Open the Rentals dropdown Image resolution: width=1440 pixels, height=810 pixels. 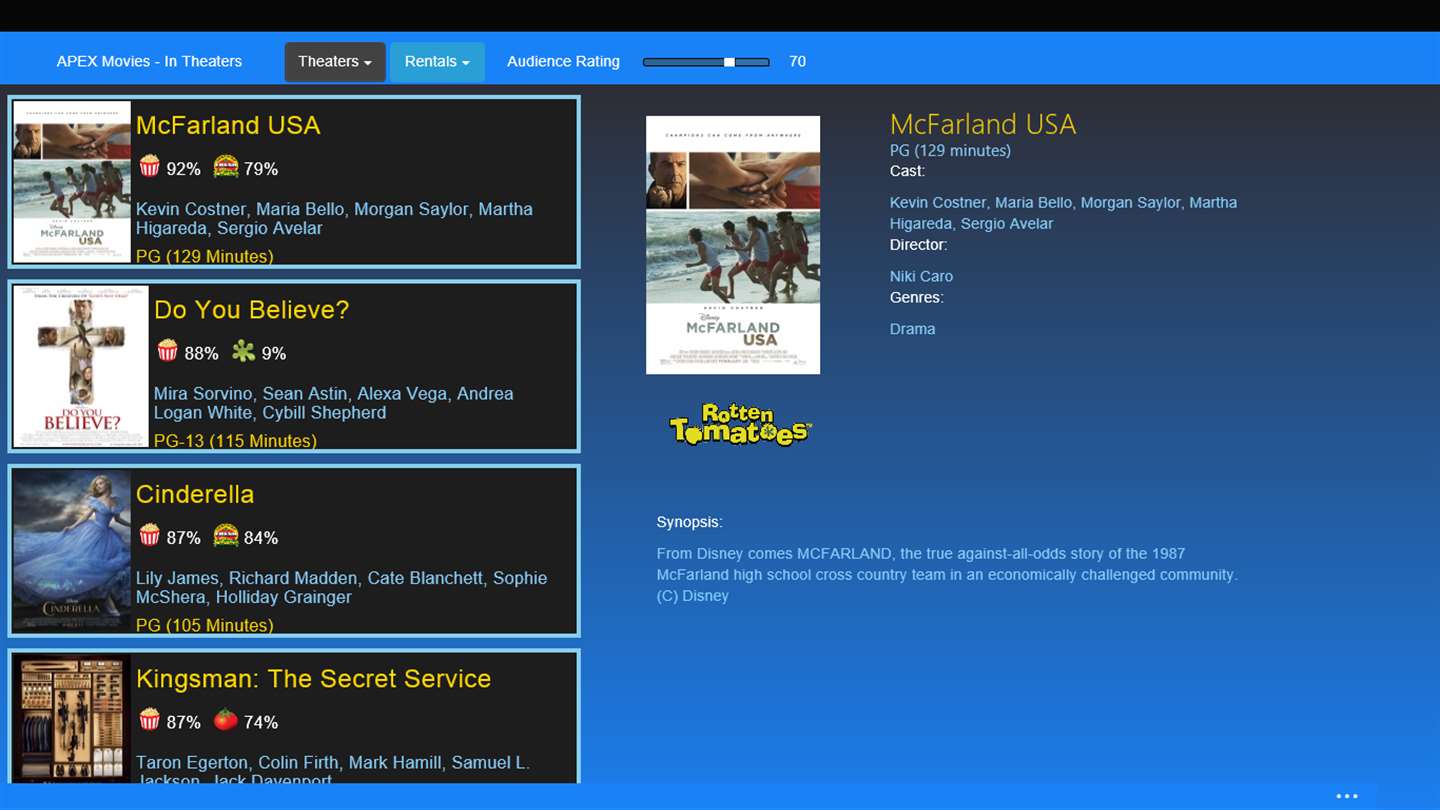pyautogui.click(x=437, y=62)
